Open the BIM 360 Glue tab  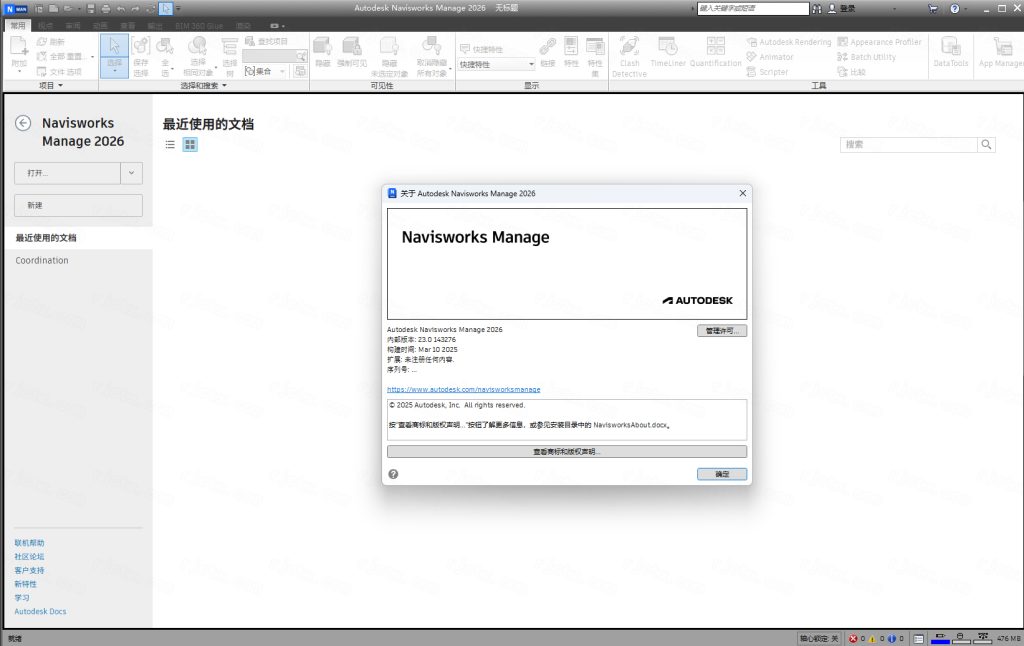(x=198, y=25)
